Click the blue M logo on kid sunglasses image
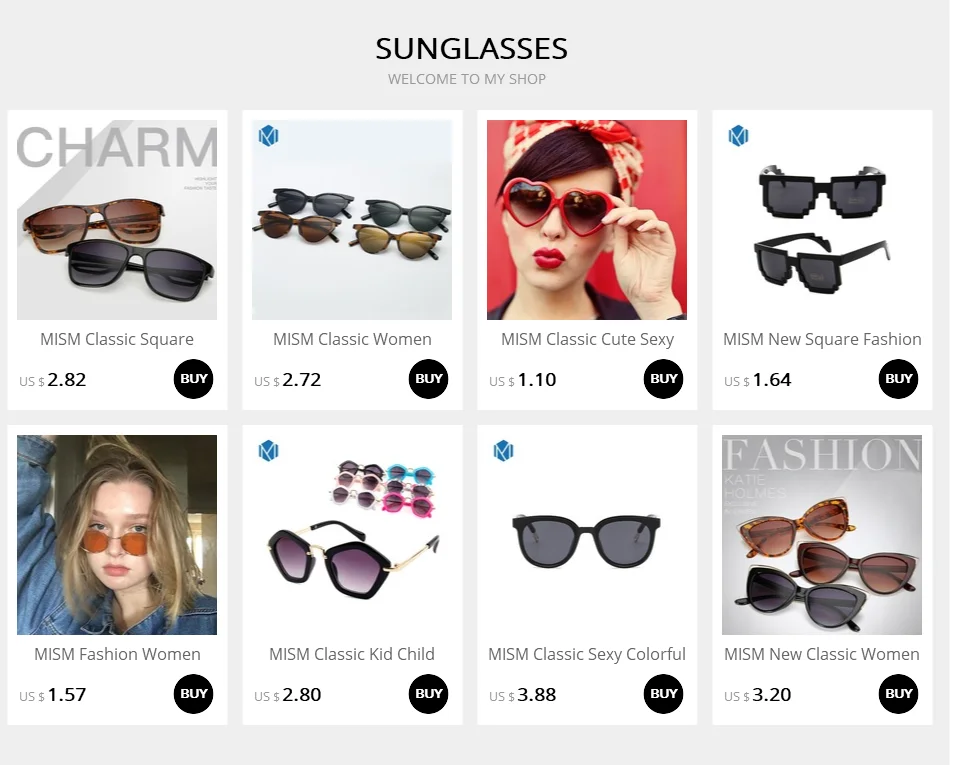 point(268,451)
